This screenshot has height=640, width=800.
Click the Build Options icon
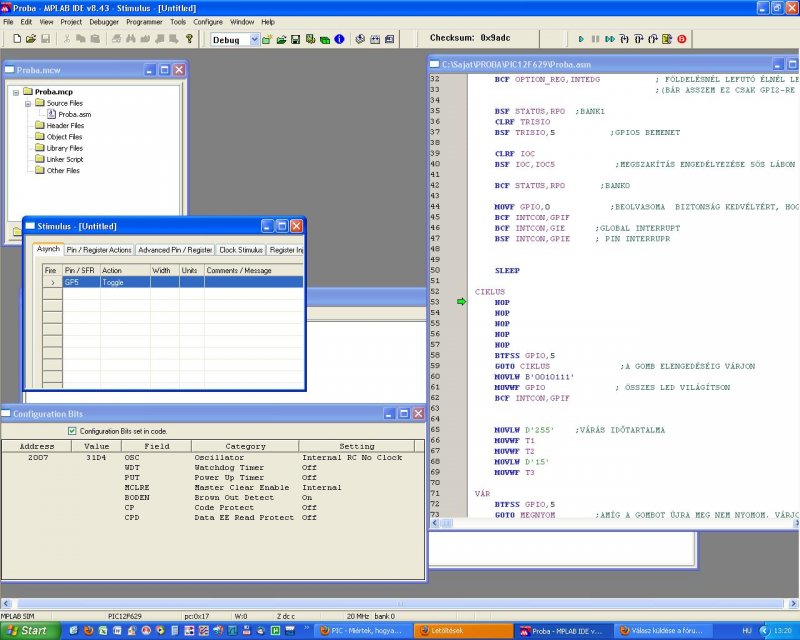310,39
